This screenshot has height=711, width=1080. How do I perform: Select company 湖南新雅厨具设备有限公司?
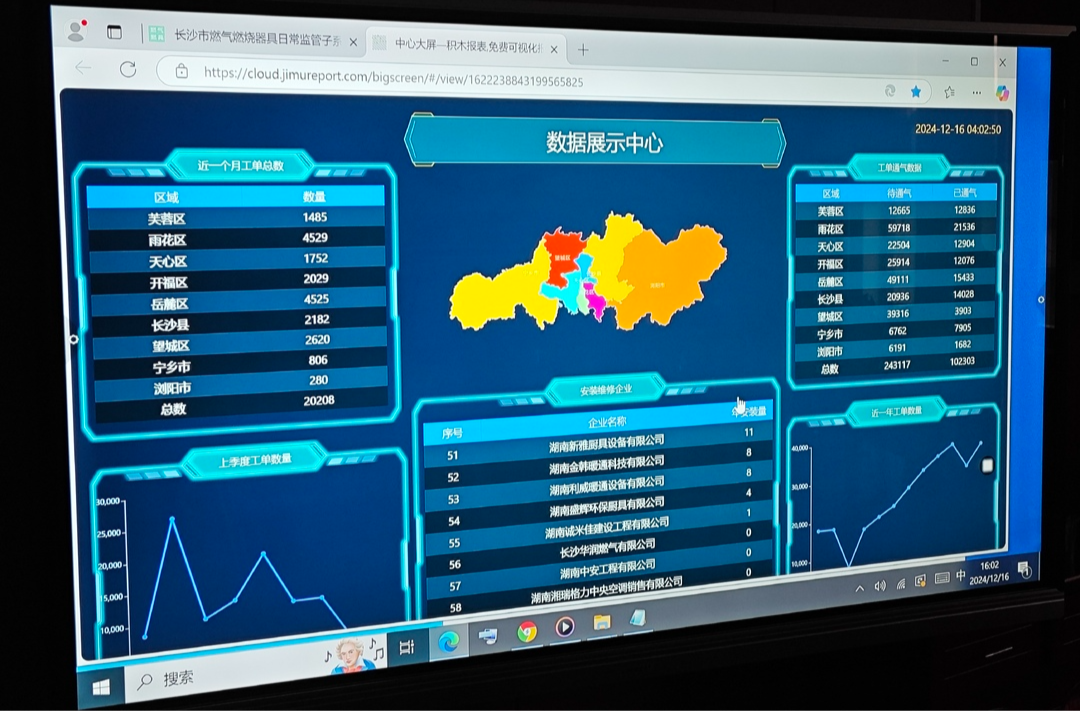point(607,443)
